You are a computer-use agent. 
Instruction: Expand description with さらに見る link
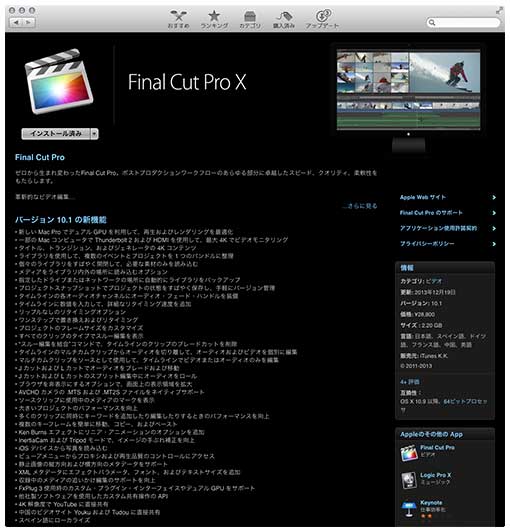click(x=360, y=206)
